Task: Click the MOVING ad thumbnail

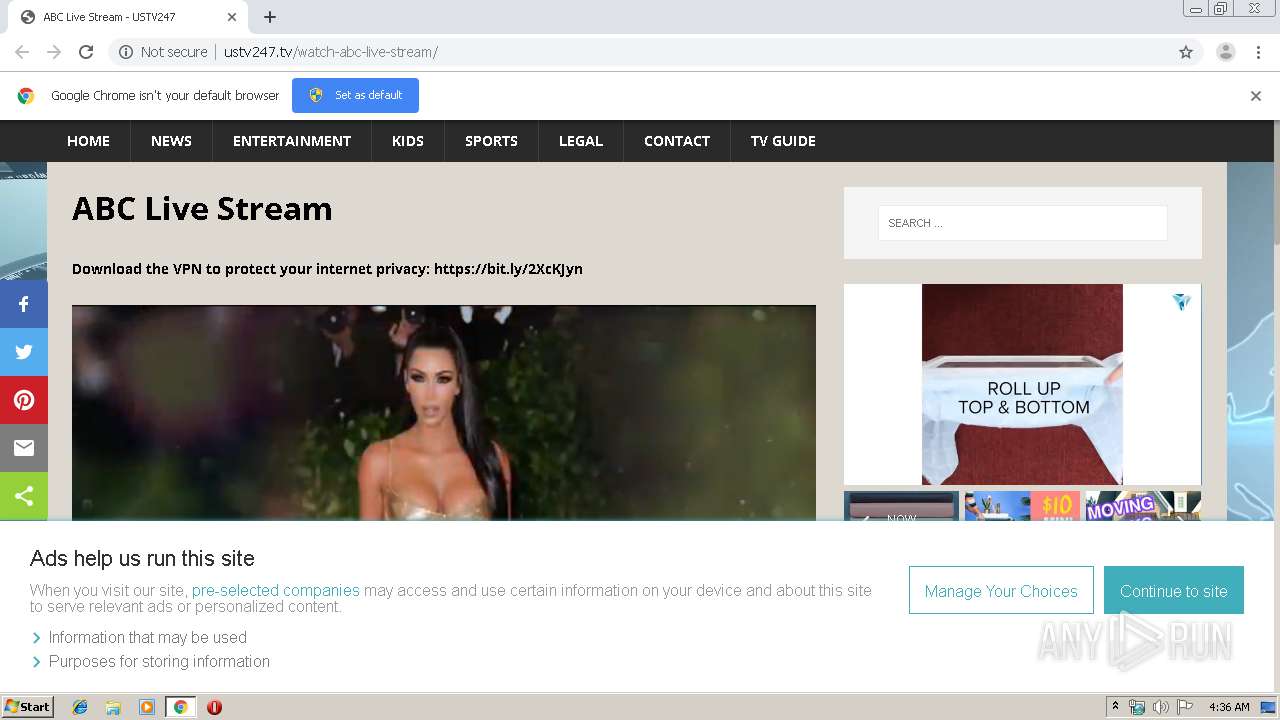Action: coord(1143,506)
